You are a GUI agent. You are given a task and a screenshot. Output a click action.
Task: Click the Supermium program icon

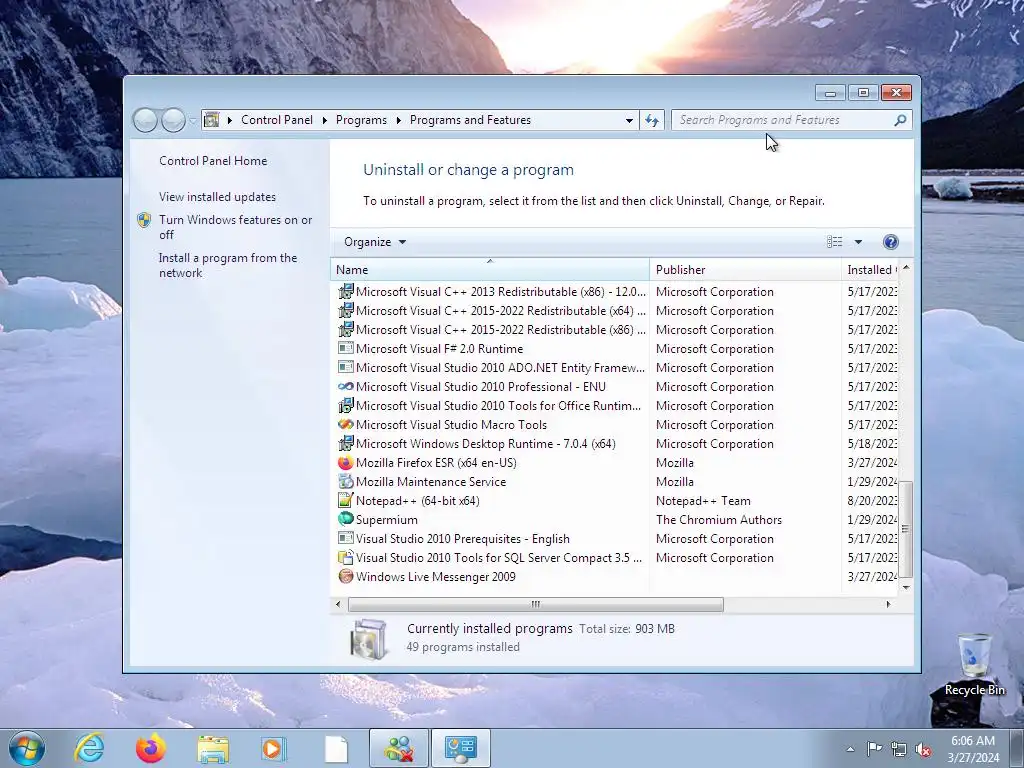pyautogui.click(x=345, y=519)
